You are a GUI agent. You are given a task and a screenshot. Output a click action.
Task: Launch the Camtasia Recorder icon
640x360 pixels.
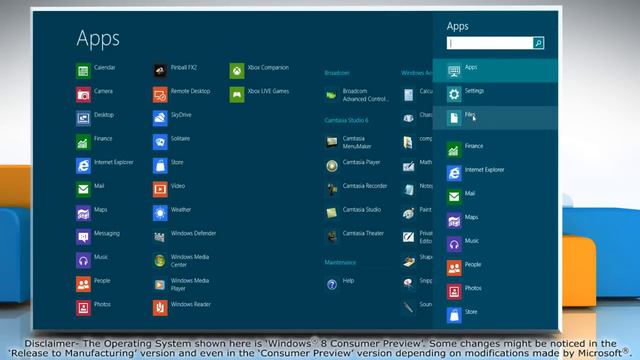pos(331,189)
